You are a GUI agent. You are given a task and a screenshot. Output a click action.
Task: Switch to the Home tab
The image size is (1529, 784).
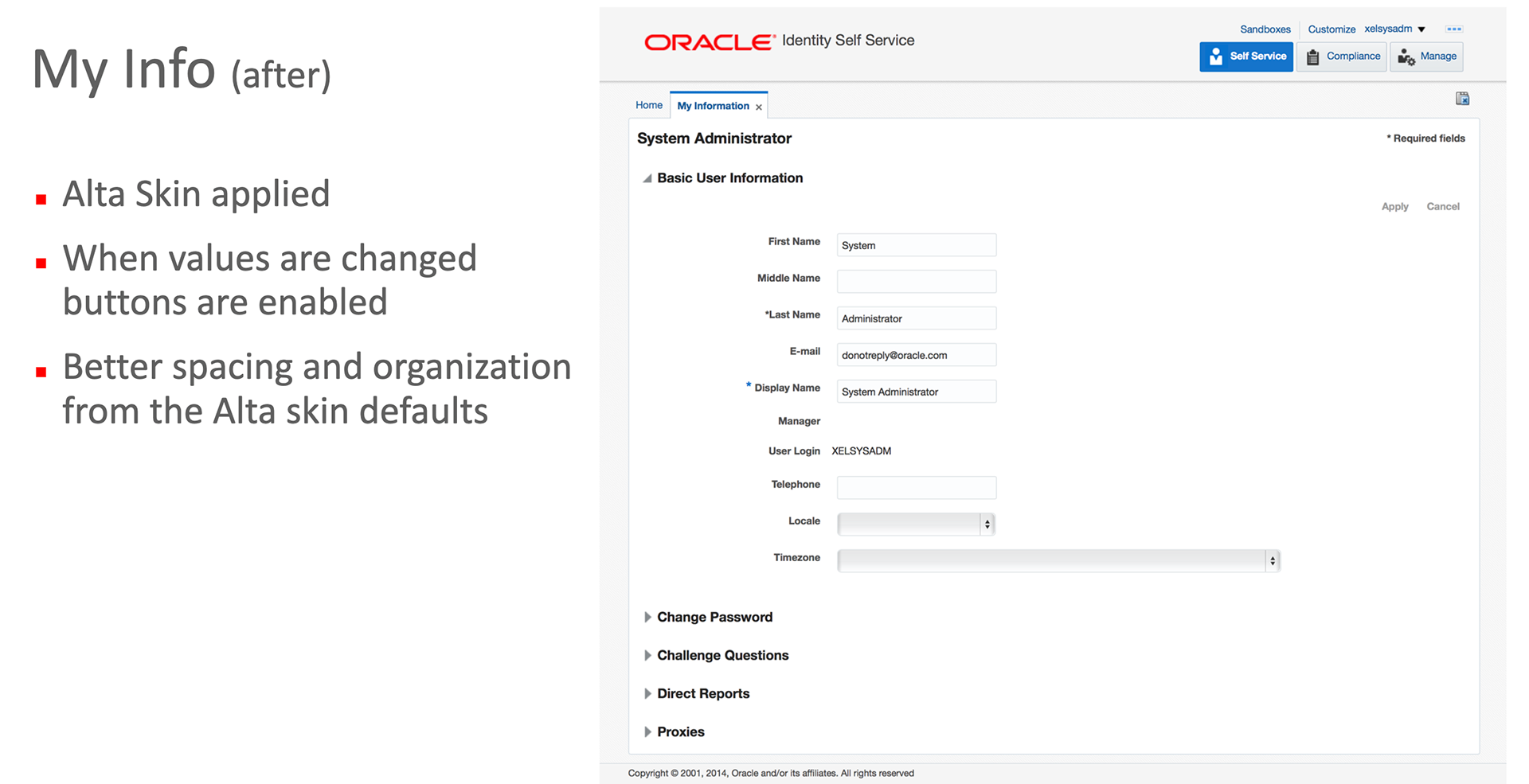[649, 105]
